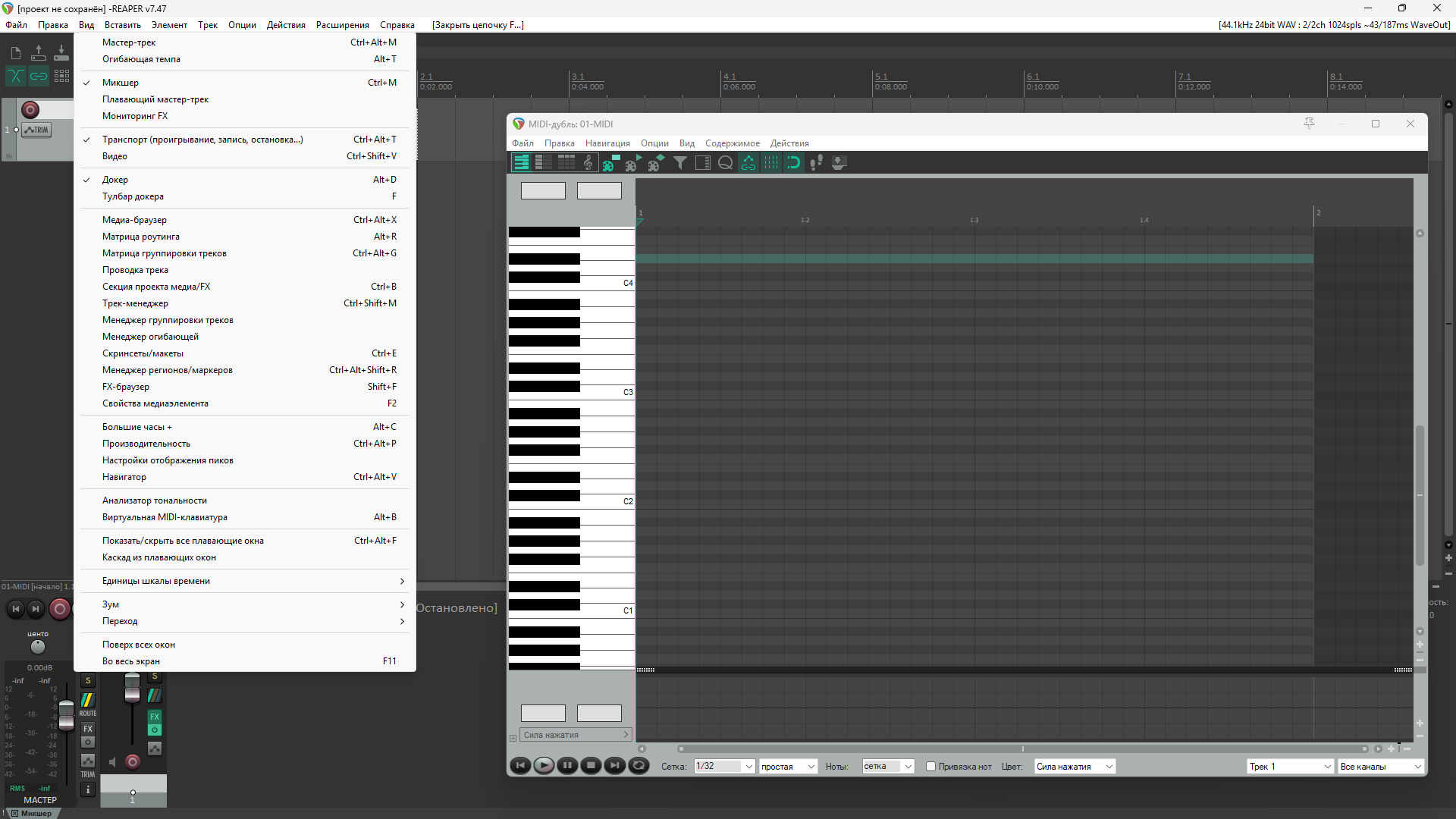Open the quantize tool icon

pyautogui.click(x=726, y=162)
